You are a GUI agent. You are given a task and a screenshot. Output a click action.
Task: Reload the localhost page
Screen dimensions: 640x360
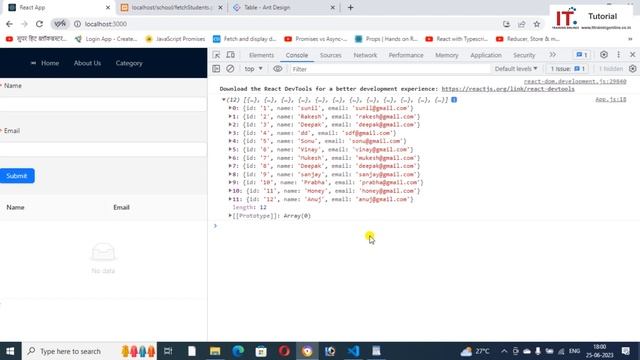coord(39,24)
